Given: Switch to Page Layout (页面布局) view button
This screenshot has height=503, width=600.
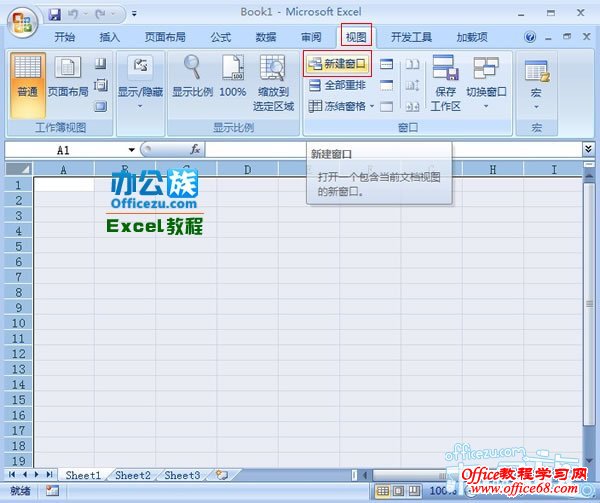Looking at the screenshot, I should click(x=68, y=78).
